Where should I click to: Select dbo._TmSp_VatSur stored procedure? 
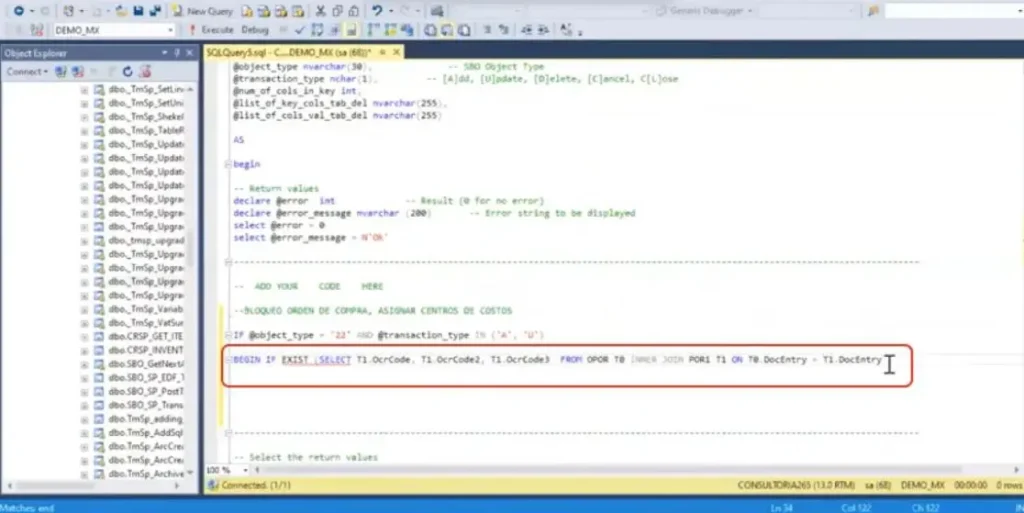click(146, 323)
